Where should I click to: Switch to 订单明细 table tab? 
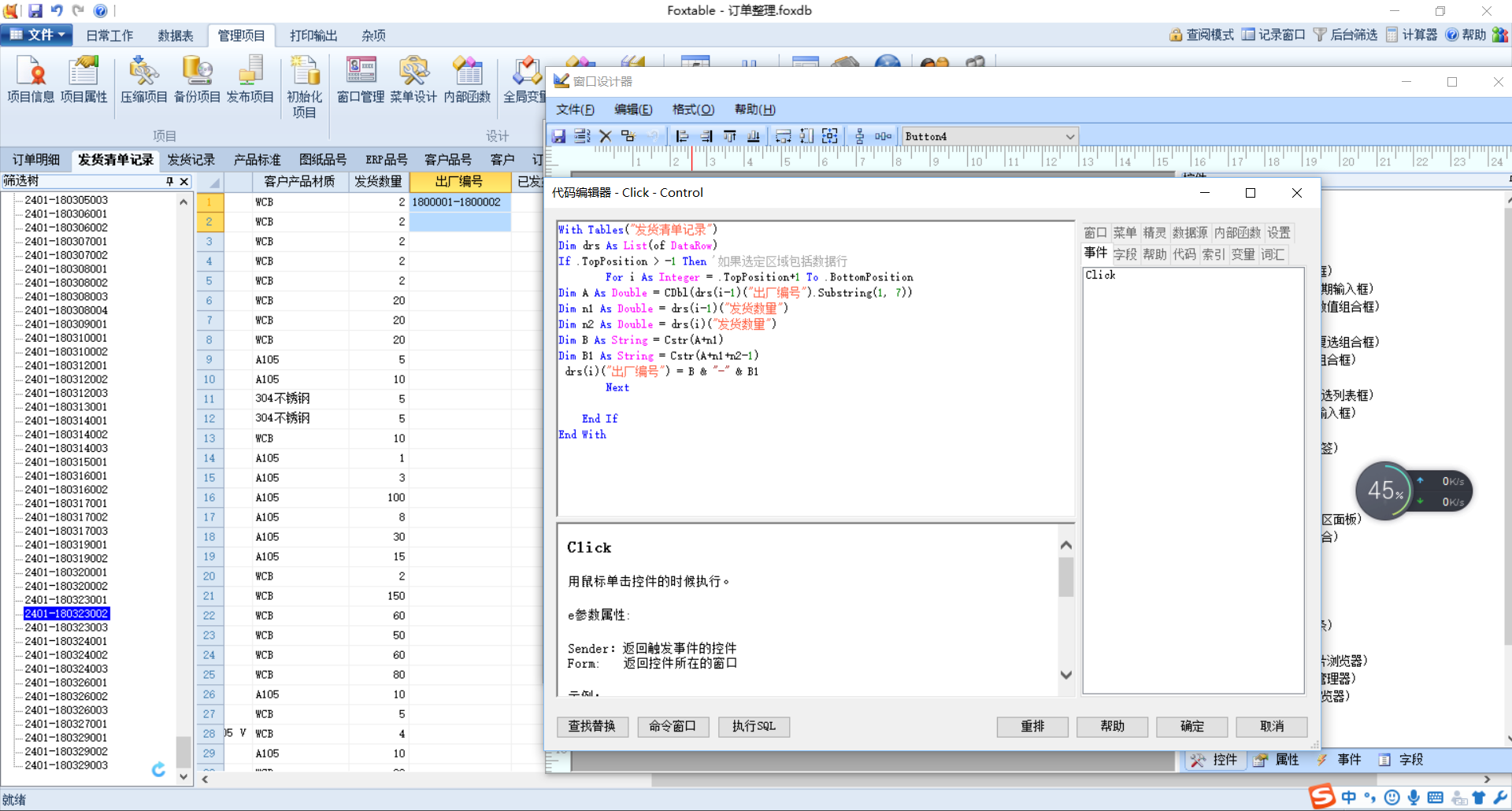coord(35,160)
